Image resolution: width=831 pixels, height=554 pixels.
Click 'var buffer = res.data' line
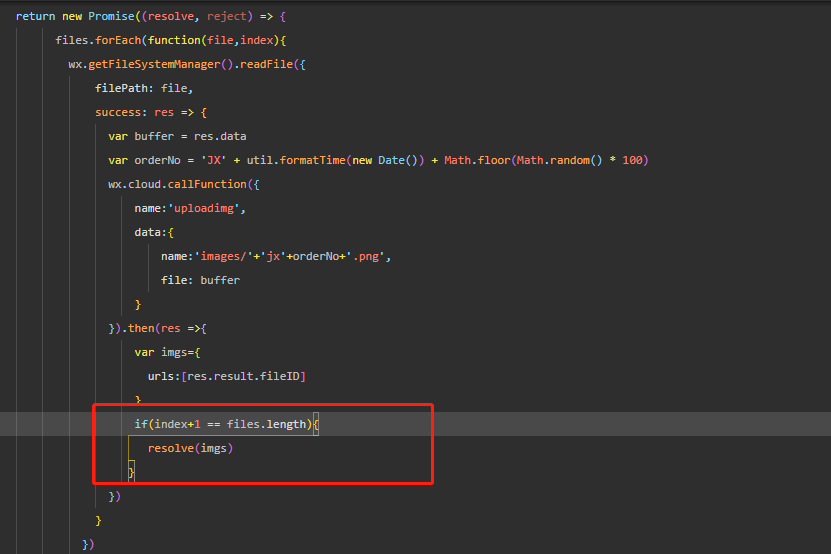[177, 136]
